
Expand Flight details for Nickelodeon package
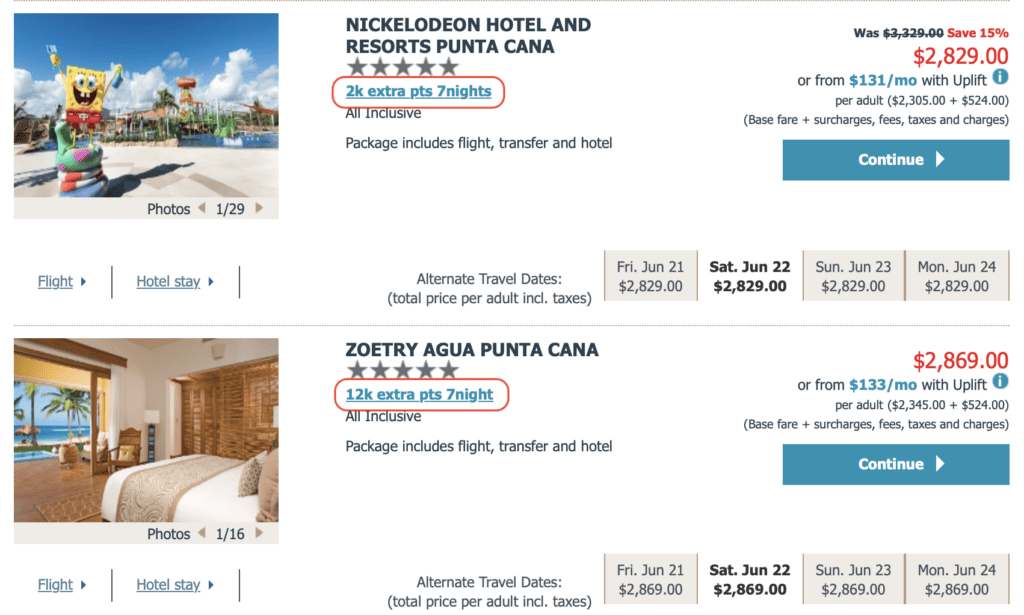pos(62,282)
